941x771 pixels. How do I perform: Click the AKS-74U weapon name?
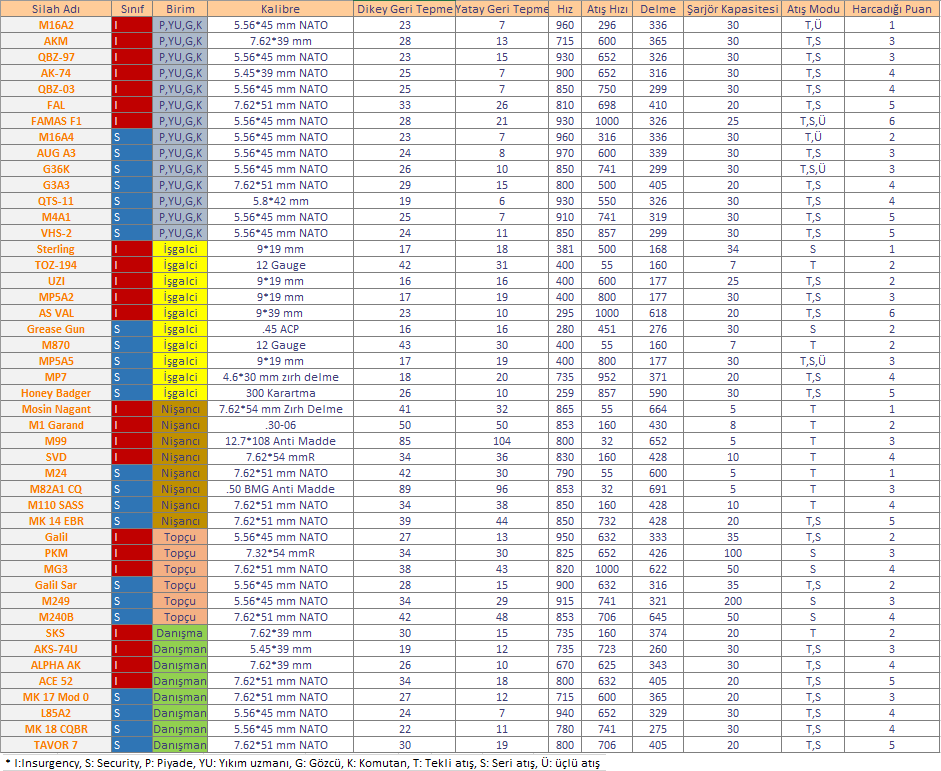click(56, 649)
